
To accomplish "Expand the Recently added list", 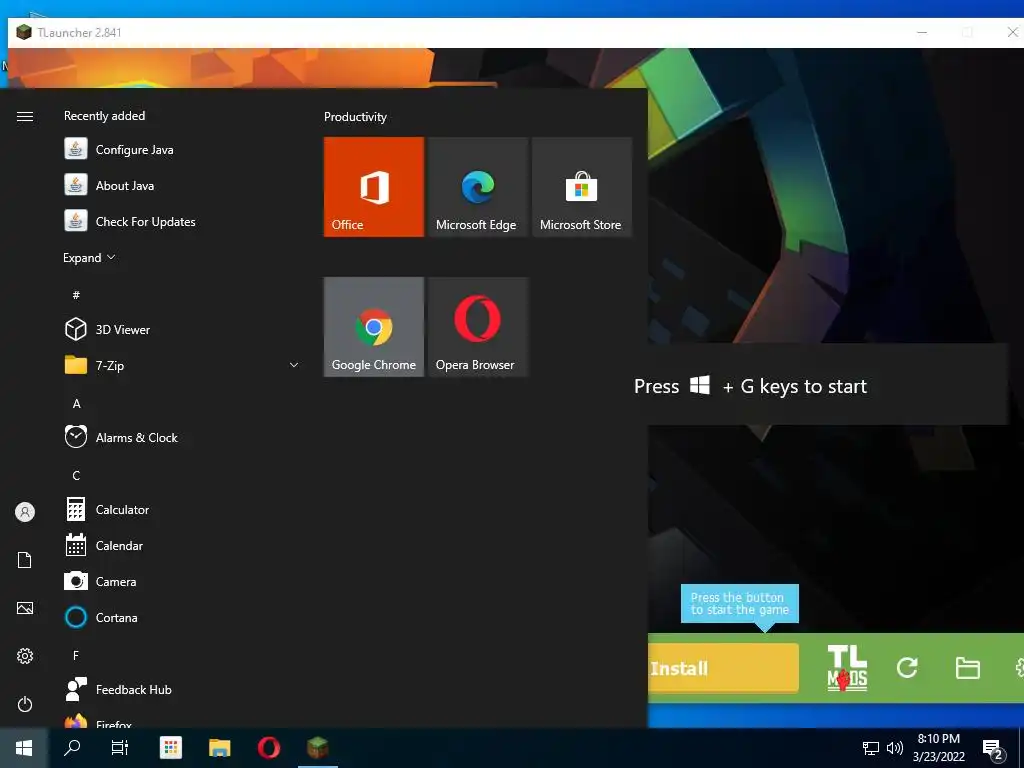I will pyautogui.click(x=89, y=258).
